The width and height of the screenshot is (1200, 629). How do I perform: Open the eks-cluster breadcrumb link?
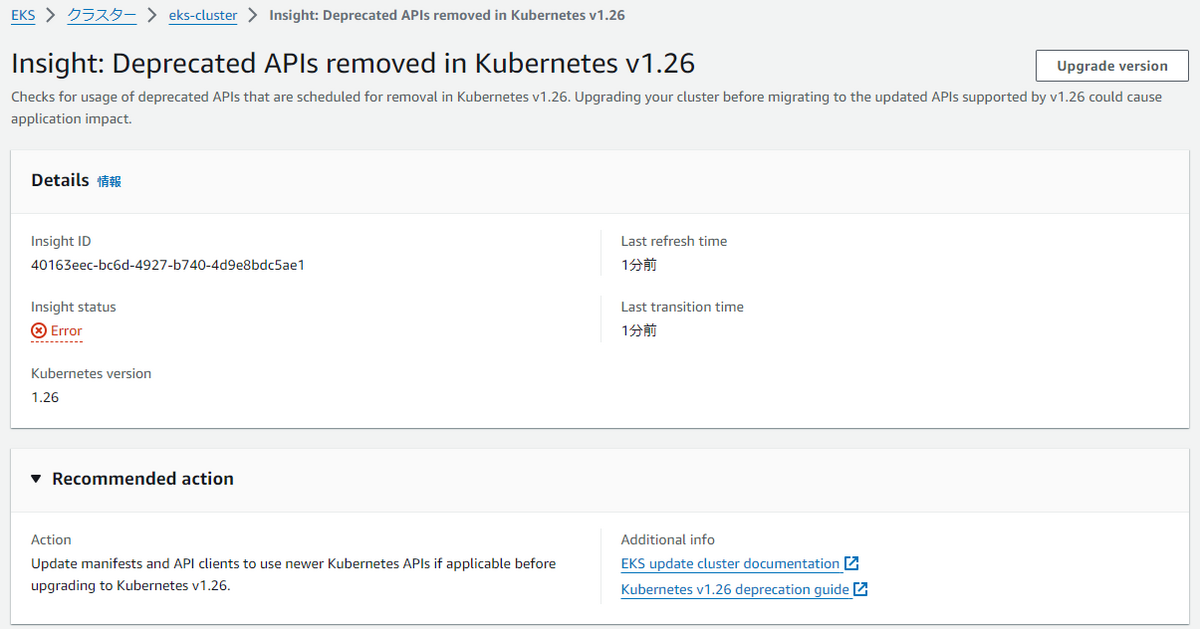point(203,16)
